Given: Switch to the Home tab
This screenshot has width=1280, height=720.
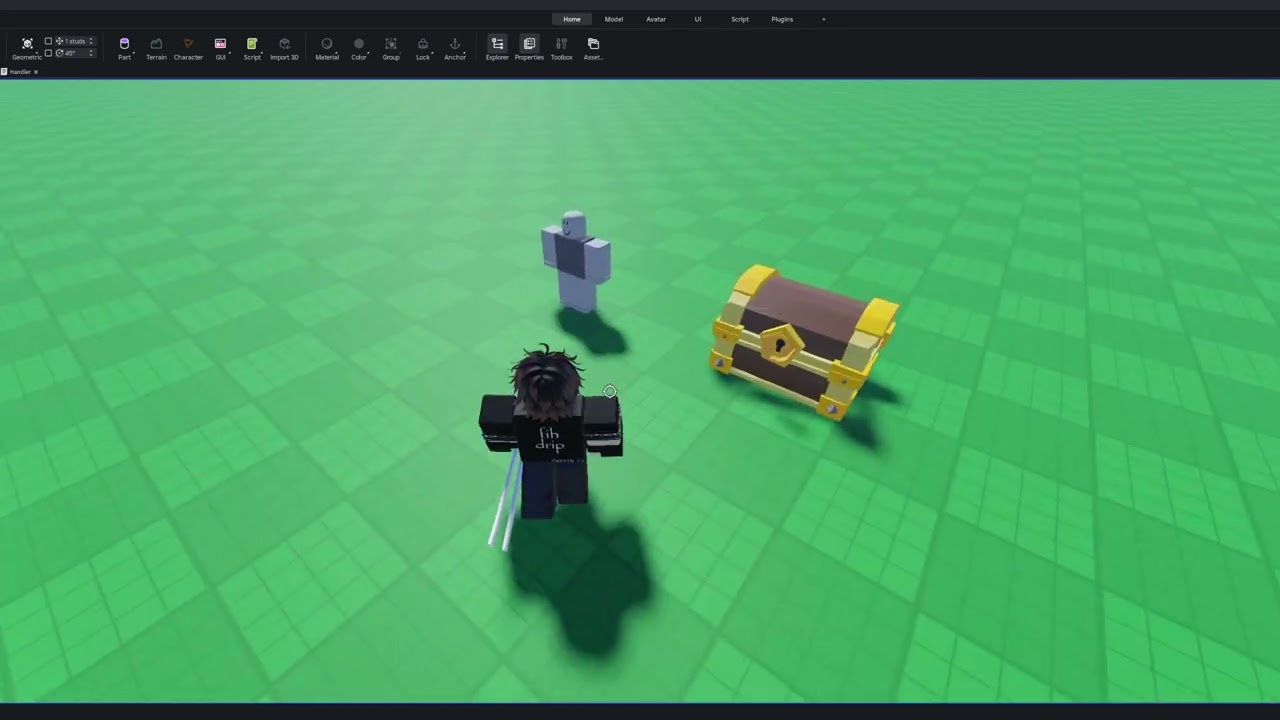Looking at the screenshot, I should click(x=572, y=19).
